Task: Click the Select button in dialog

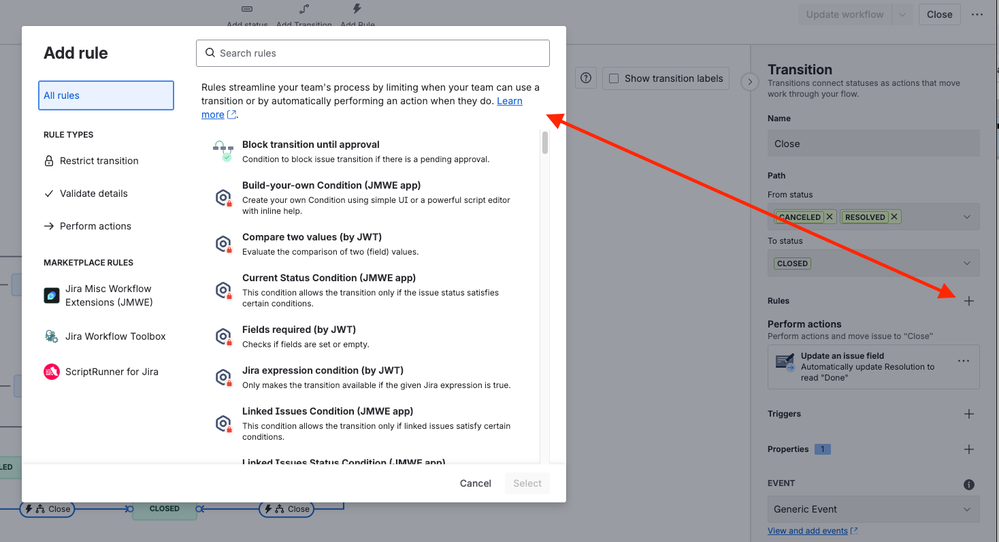Action: pos(528,483)
